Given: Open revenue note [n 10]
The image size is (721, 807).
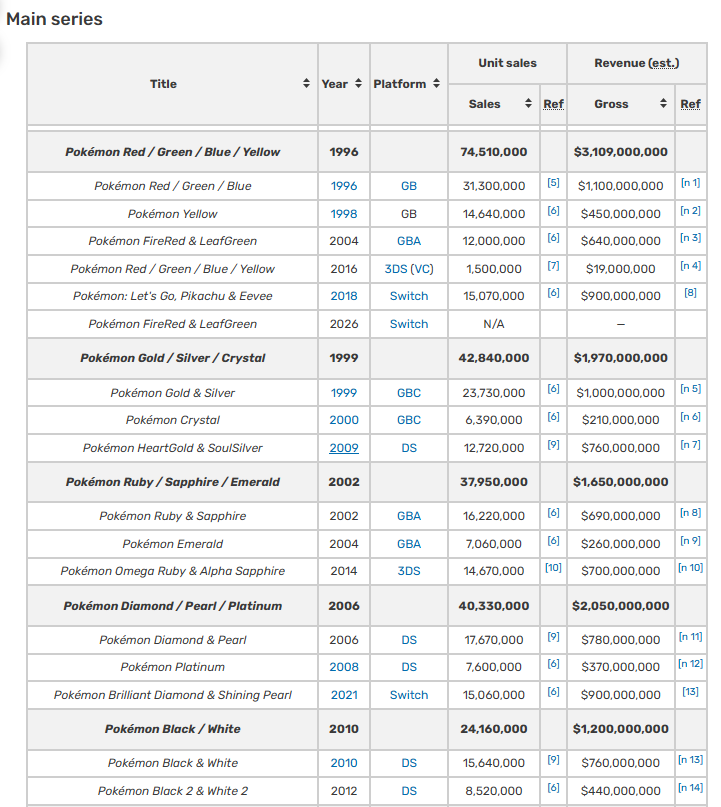Looking at the screenshot, I should 690,568.
